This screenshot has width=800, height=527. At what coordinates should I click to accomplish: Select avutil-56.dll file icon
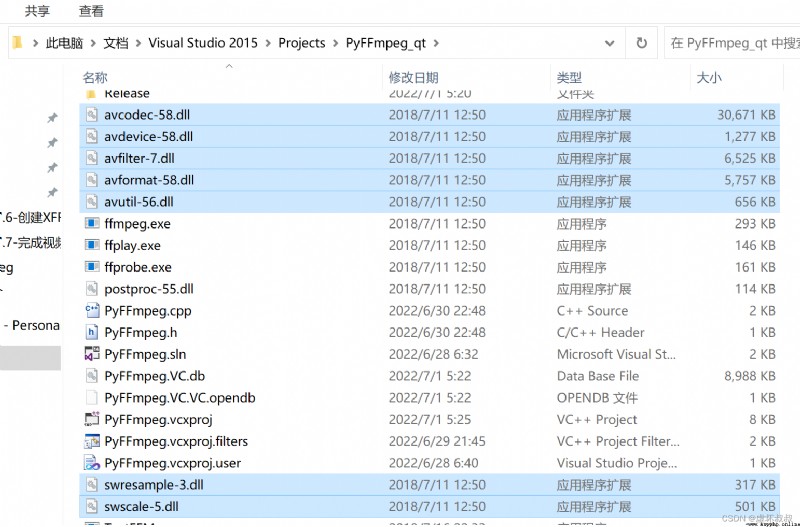pos(91,202)
